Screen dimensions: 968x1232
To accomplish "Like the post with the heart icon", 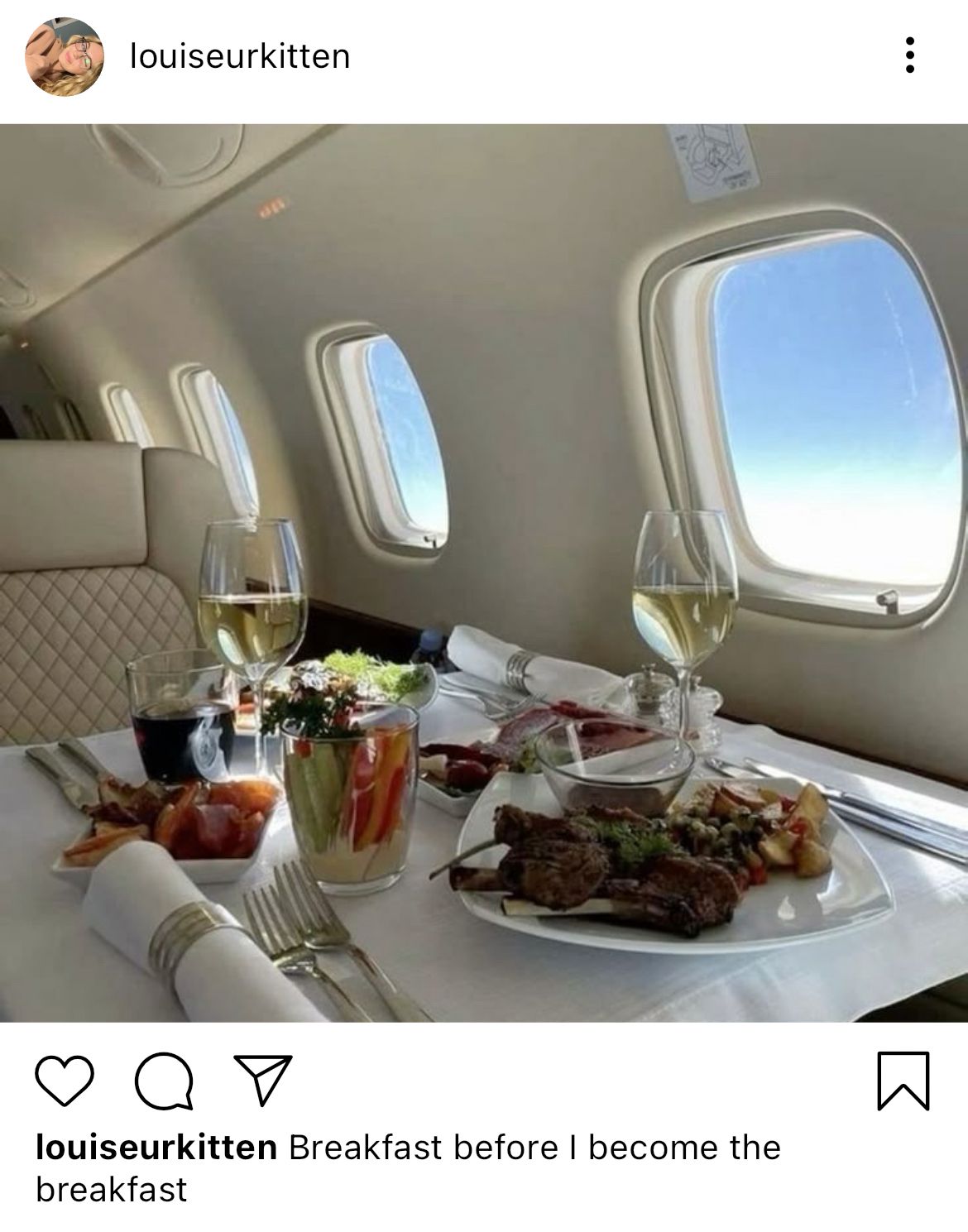I will coord(63,1081).
